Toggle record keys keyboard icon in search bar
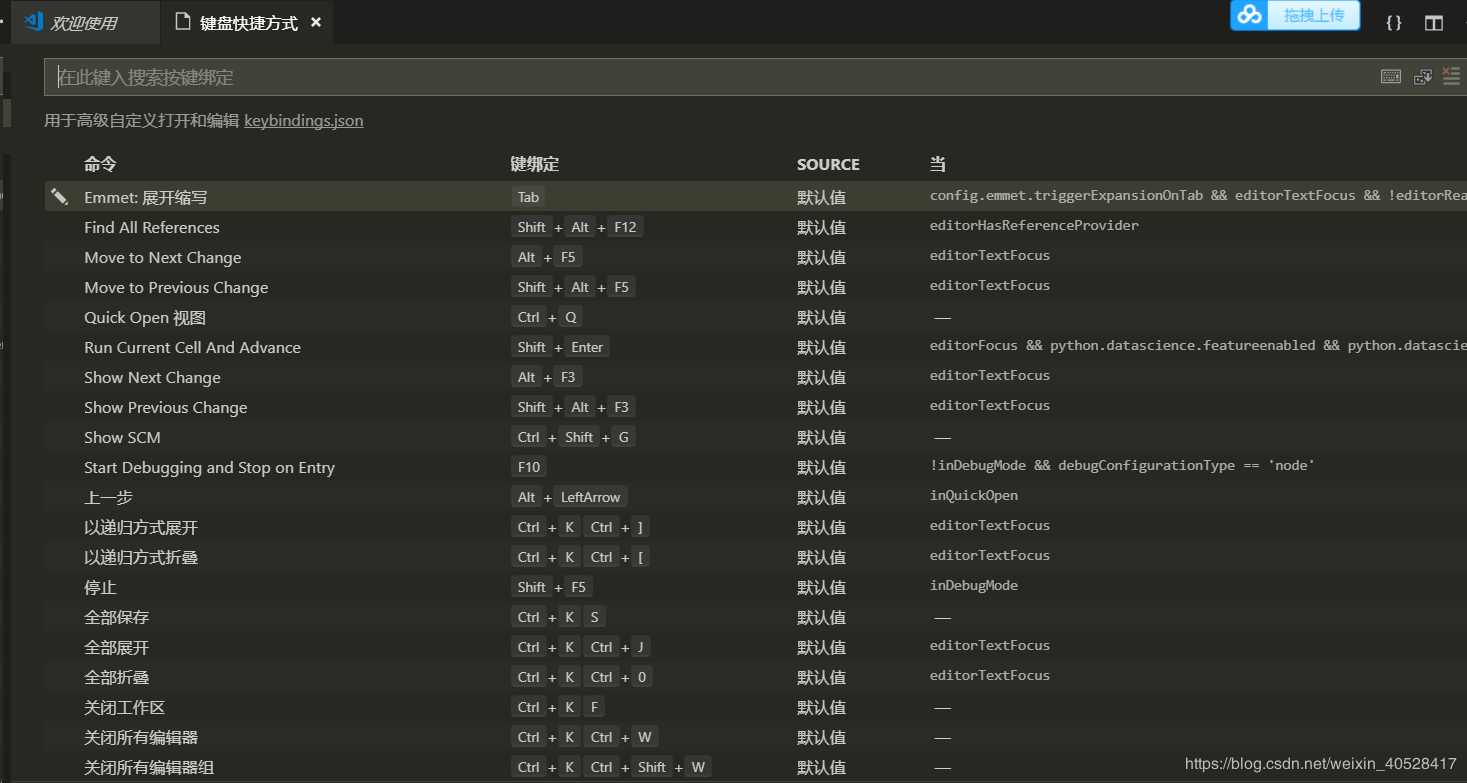 pyautogui.click(x=1390, y=77)
